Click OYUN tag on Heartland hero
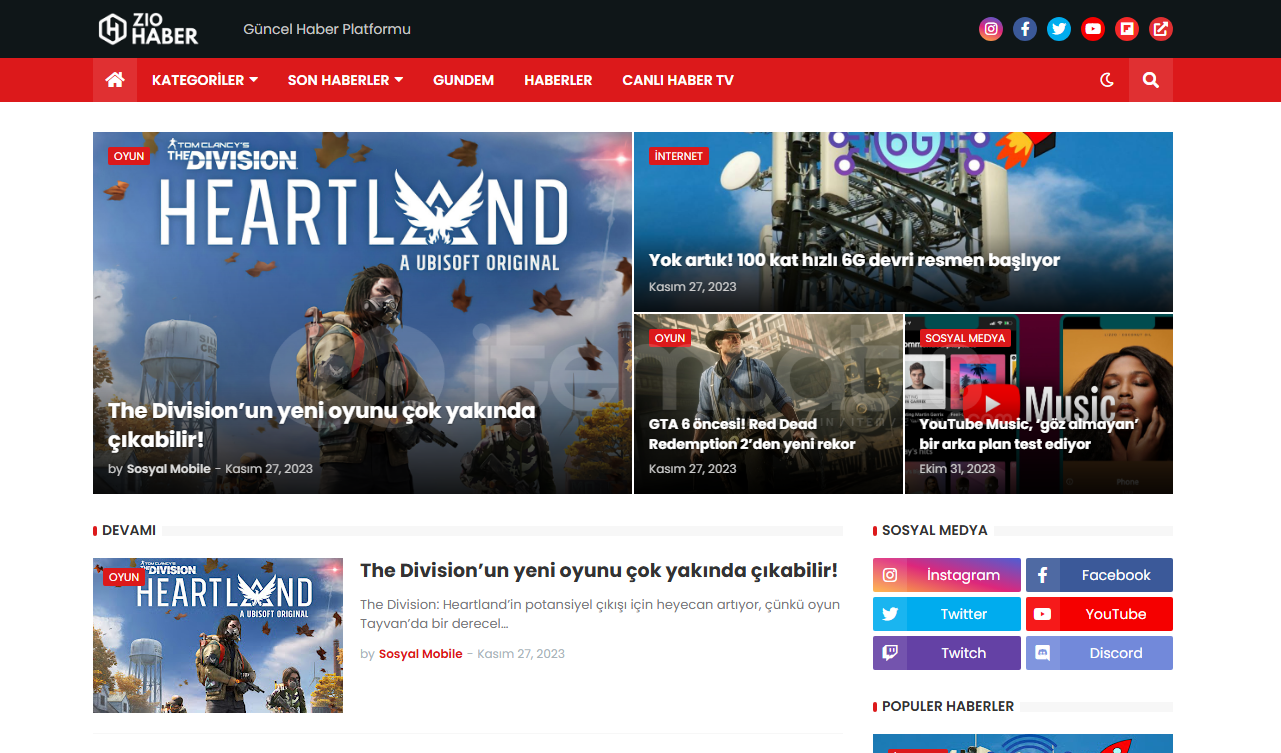The image size is (1281, 753). (129, 156)
